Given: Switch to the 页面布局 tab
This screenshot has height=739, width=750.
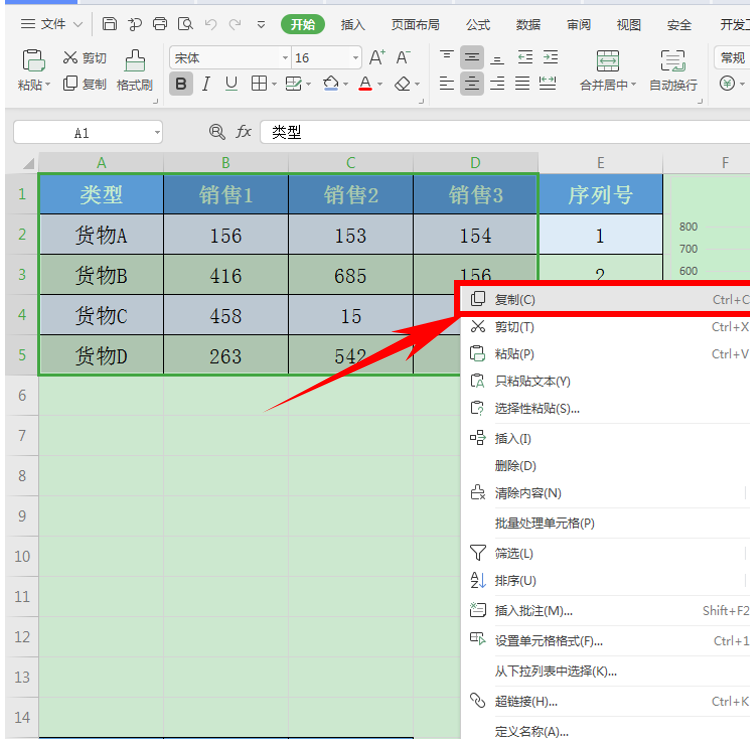Looking at the screenshot, I should tap(415, 24).
